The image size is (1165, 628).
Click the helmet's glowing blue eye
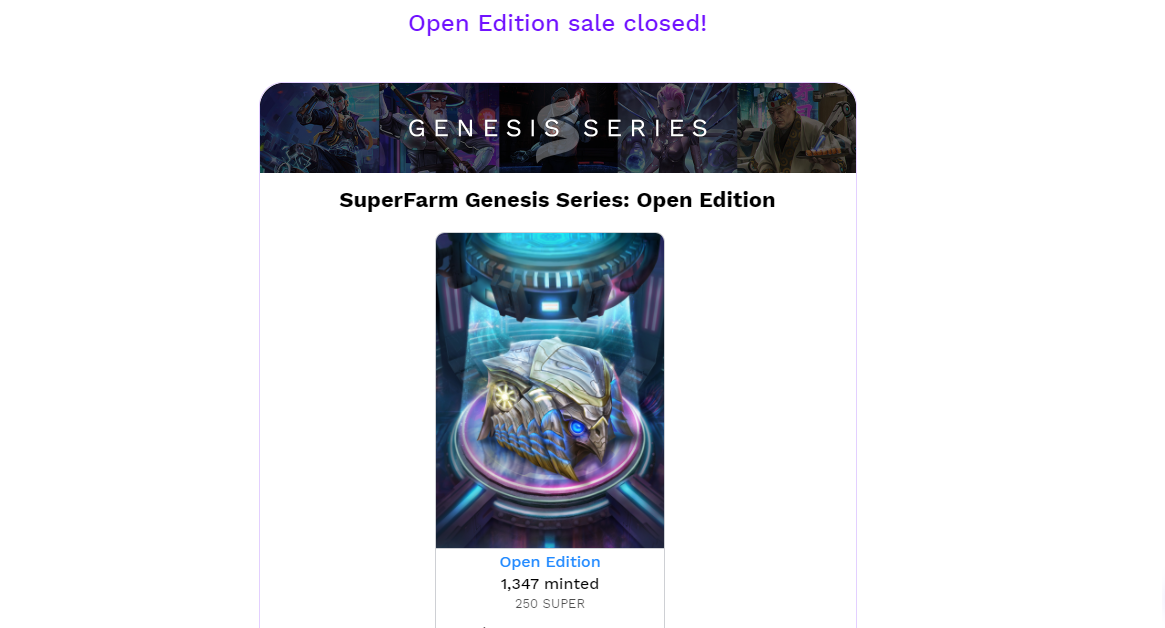(577, 427)
